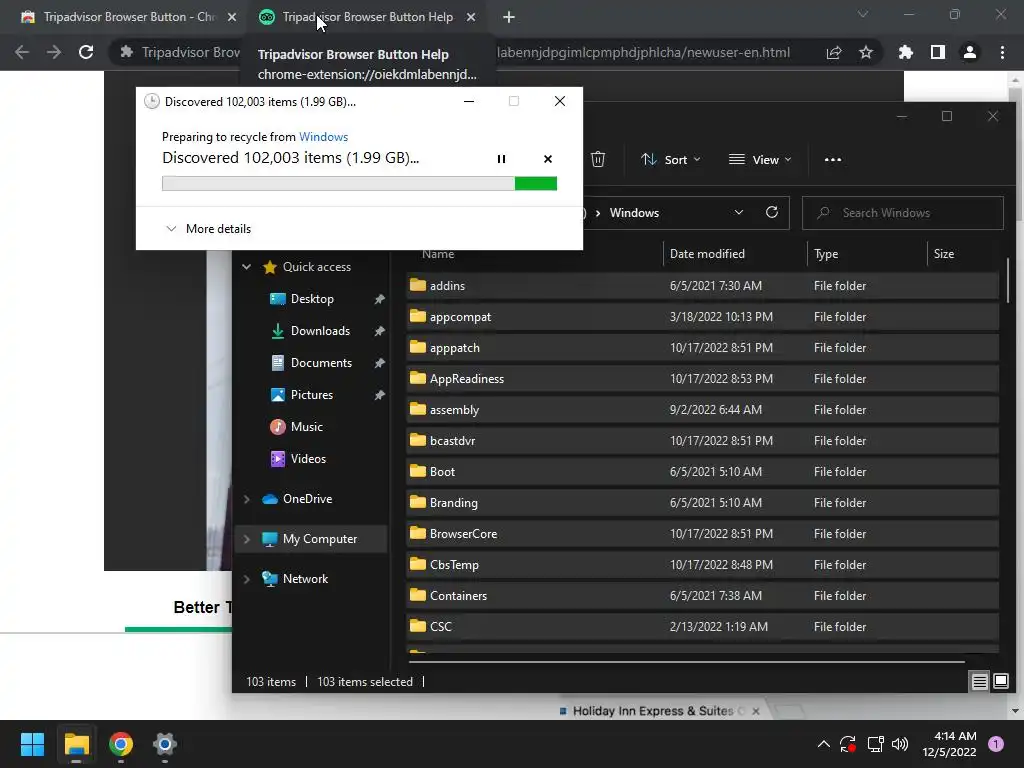Sort by Date modified column header
The height and width of the screenshot is (768, 1024).
[707, 253]
